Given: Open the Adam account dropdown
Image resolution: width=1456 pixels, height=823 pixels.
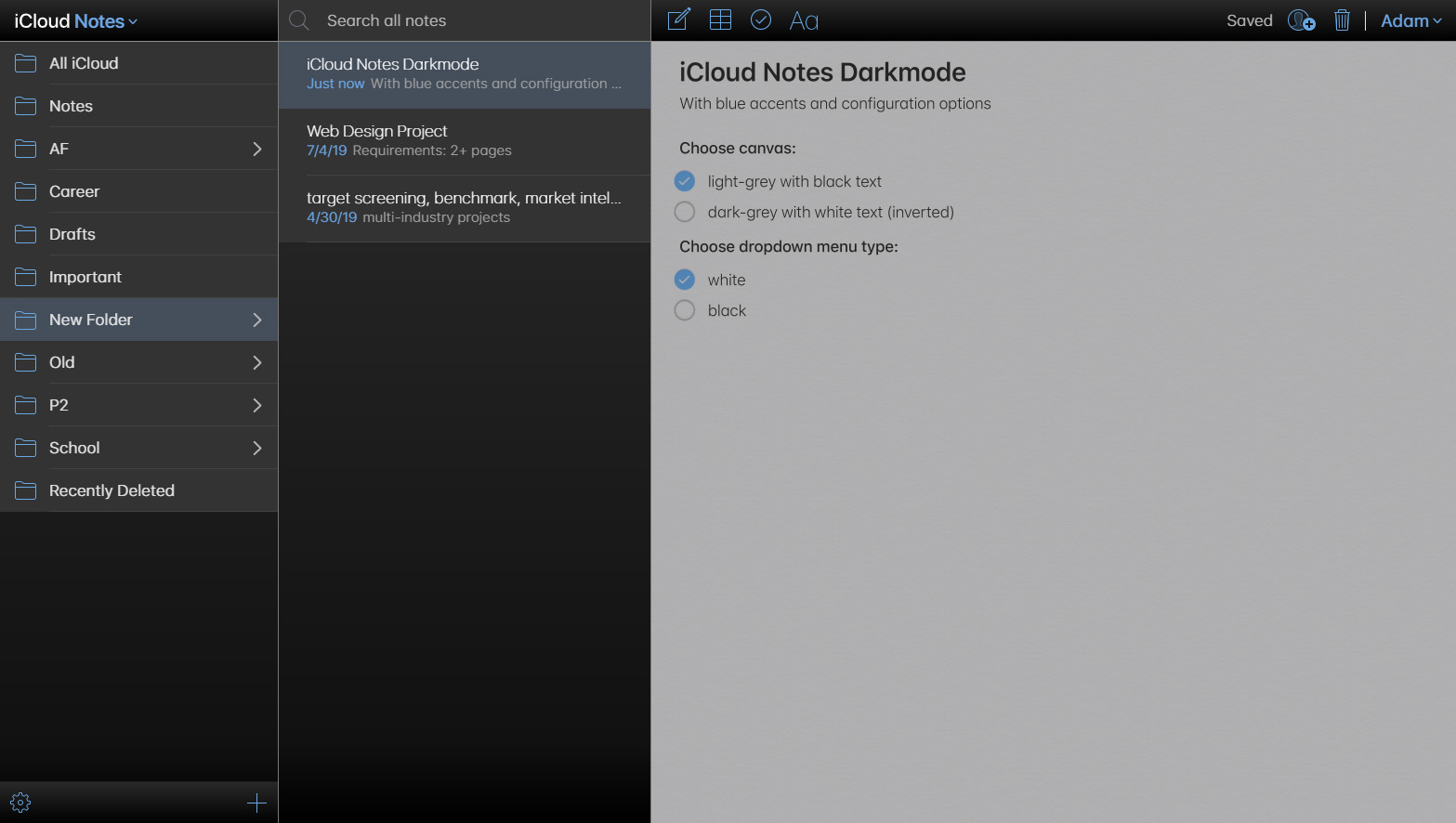Looking at the screenshot, I should [1411, 20].
